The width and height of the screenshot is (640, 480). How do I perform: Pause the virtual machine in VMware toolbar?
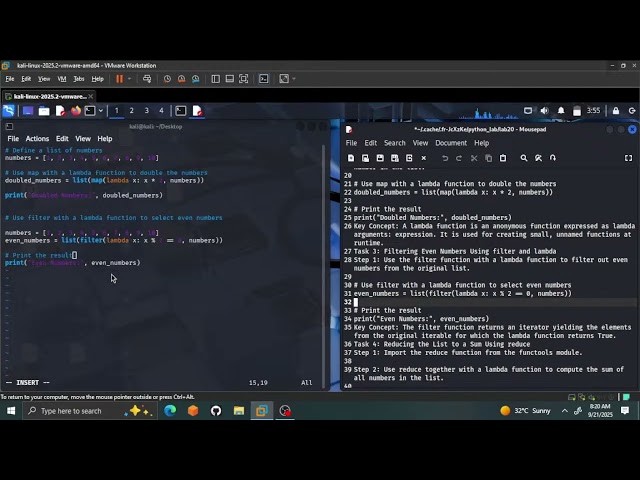pyautogui.click(x=119, y=79)
